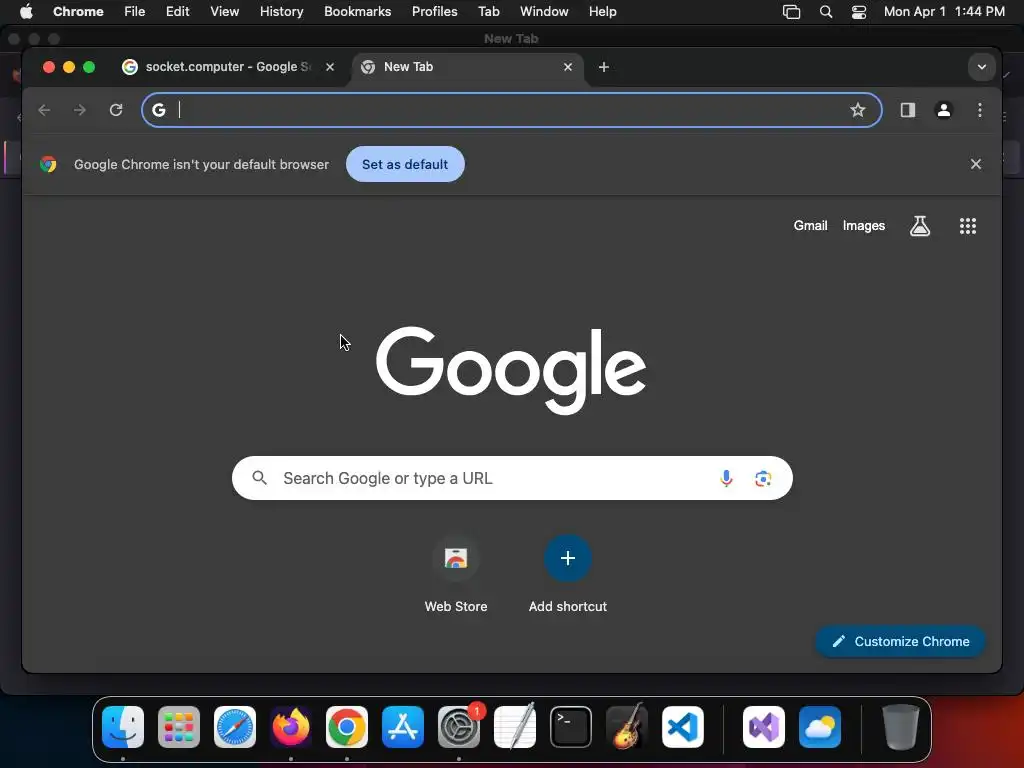Close the New Tab tab
Screen dimensions: 1024x768
[568, 67]
